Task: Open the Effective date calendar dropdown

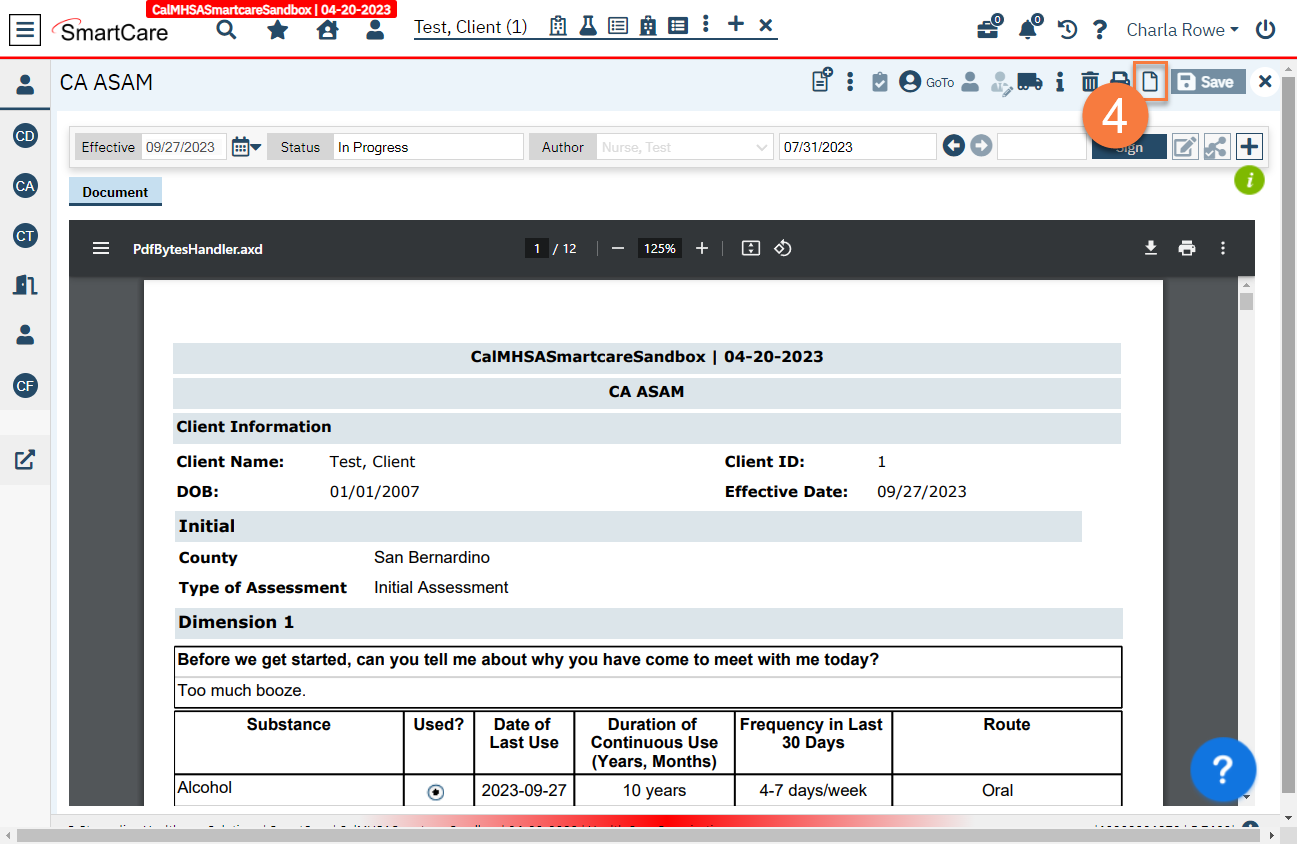Action: tap(246, 147)
